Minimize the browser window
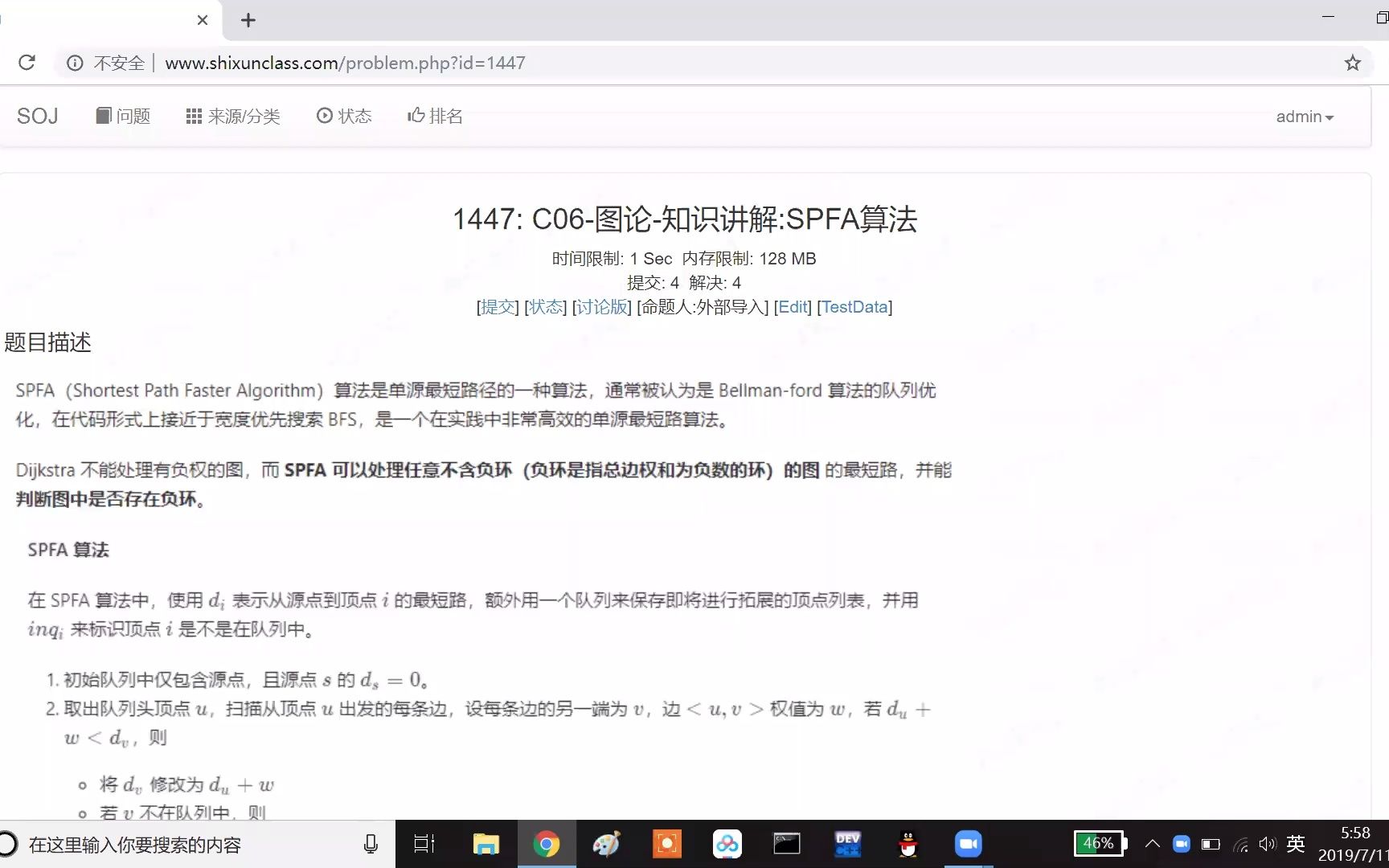The width and height of the screenshot is (1389, 868). pos(1328,17)
